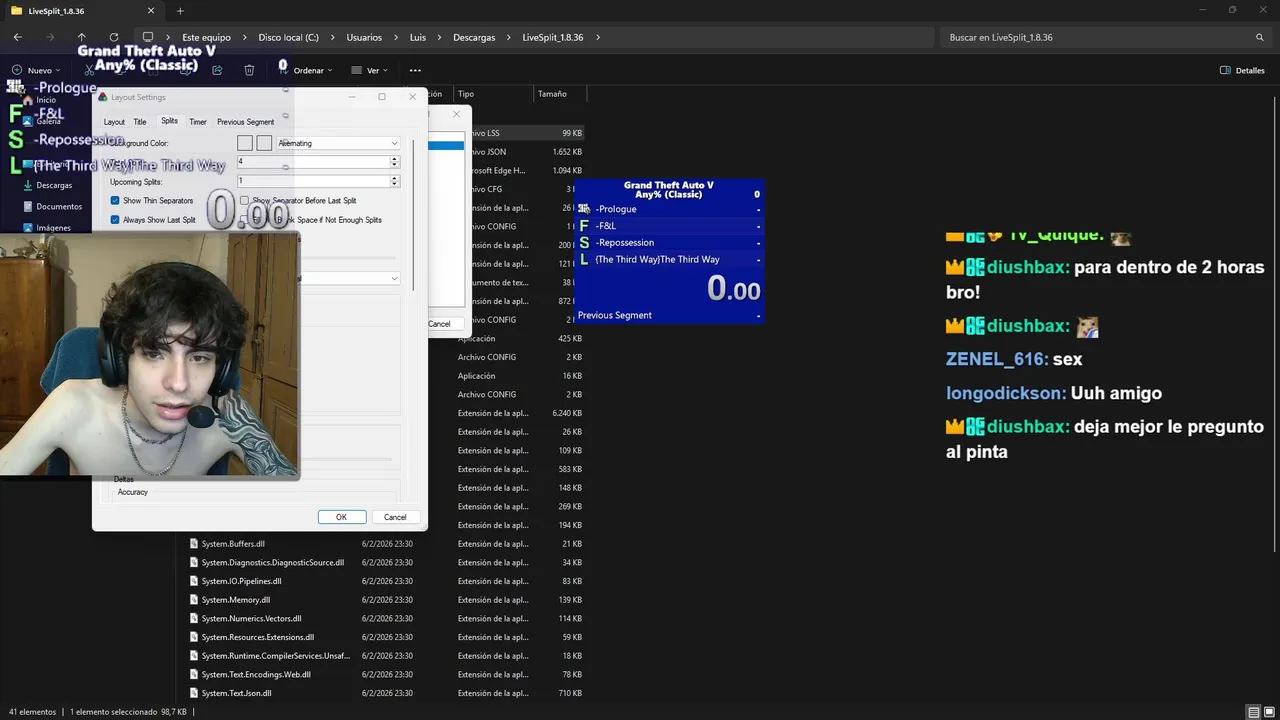Expand chevron after LiveSplit_1.8.36 breadcrumb

pos(598,37)
